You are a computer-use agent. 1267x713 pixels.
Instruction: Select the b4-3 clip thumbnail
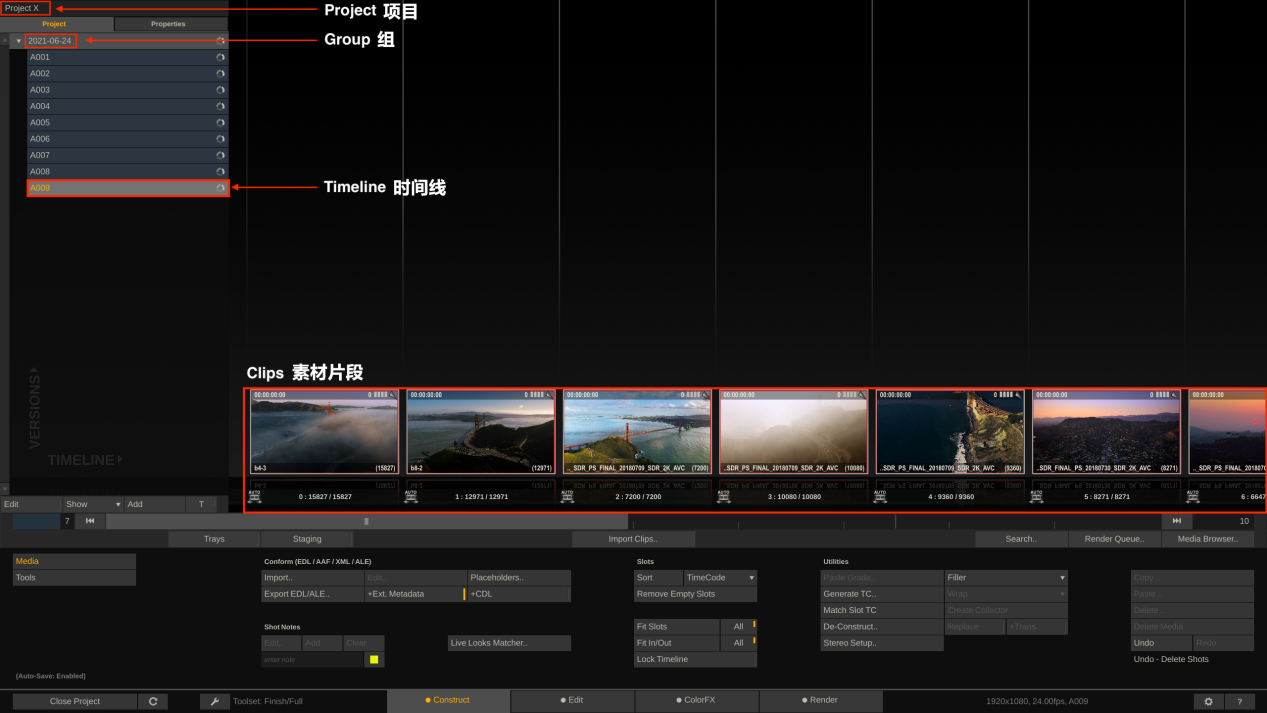[x=324, y=432]
